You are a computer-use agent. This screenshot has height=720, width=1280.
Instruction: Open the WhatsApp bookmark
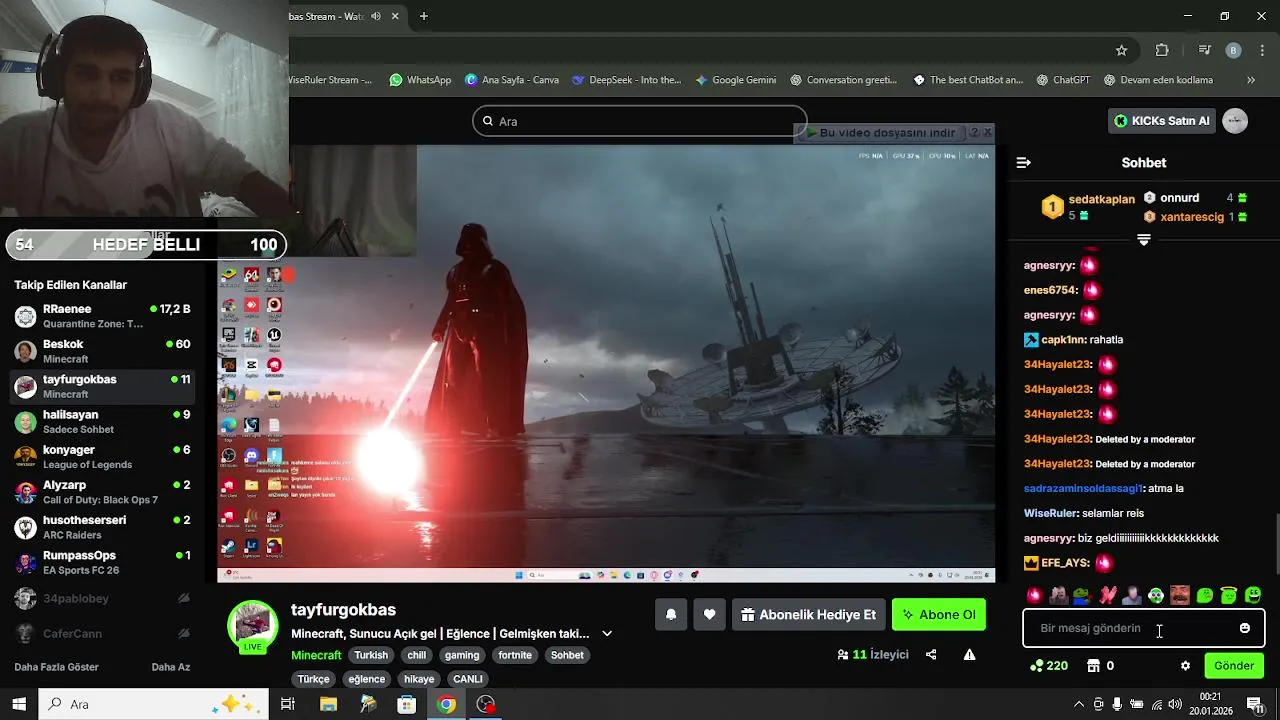point(420,80)
